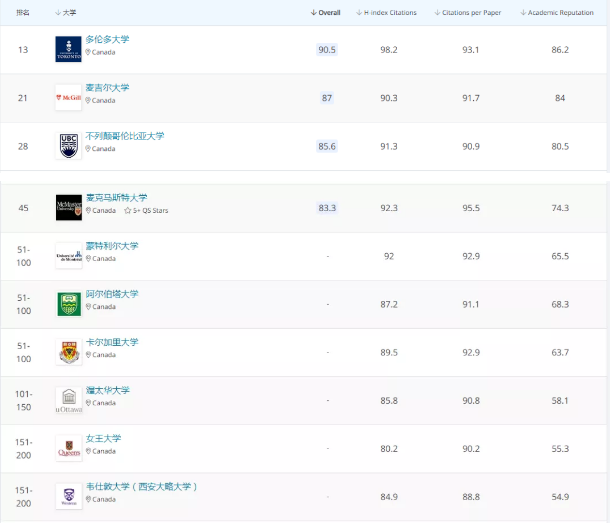
Task: Click the H-index value 85.8
Action: coord(389,401)
